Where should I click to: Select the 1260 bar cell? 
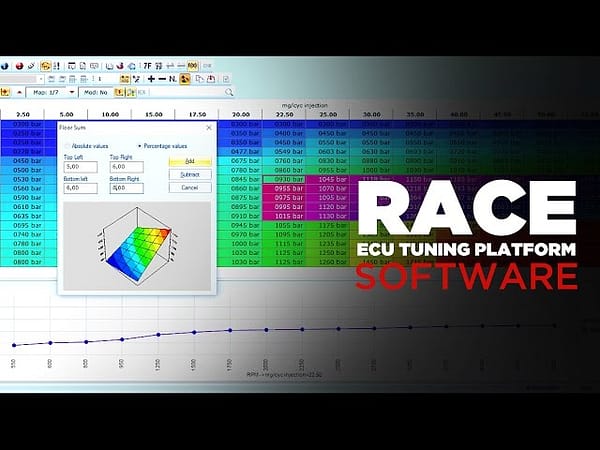tap(328, 262)
